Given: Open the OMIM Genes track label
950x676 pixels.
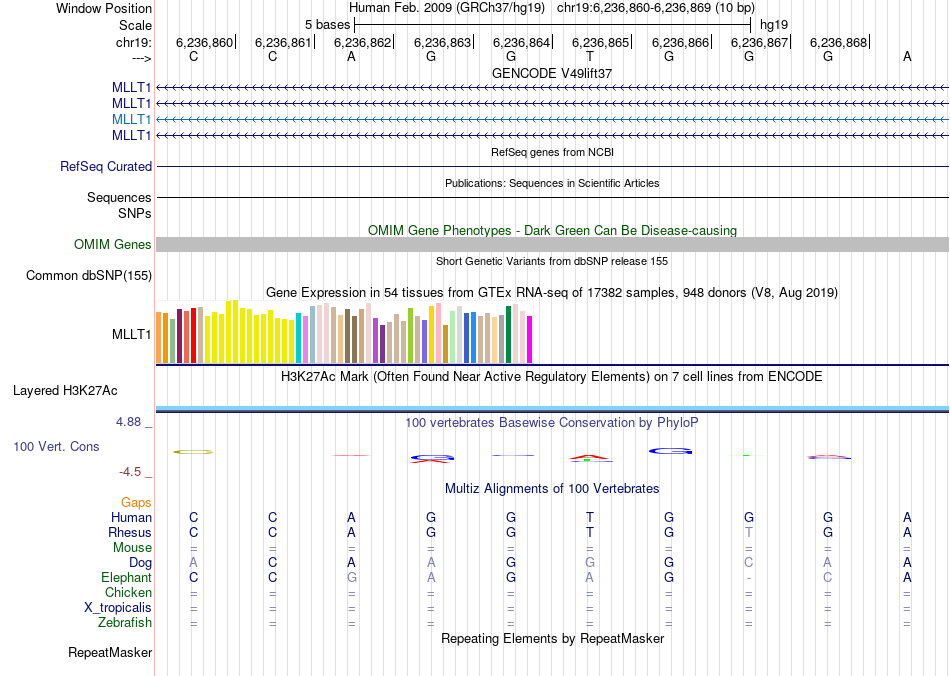Looking at the screenshot, I should point(113,245).
